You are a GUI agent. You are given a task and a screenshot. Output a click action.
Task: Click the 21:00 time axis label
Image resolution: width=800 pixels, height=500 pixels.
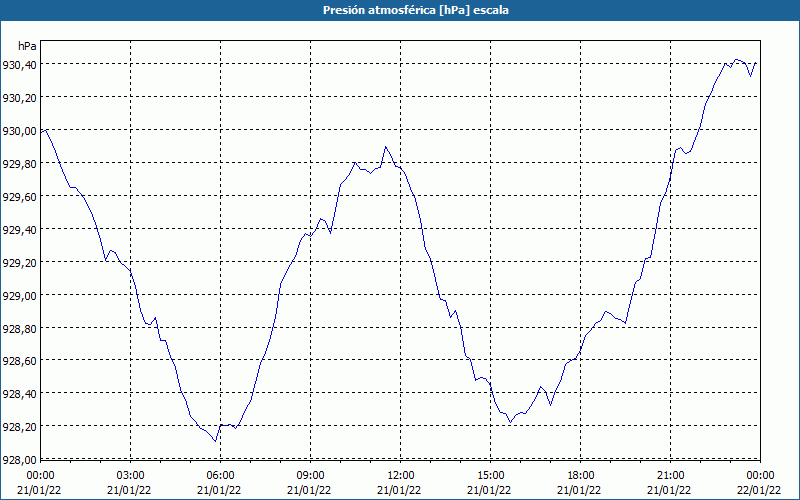pyautogui.click(x=670, y=475)
